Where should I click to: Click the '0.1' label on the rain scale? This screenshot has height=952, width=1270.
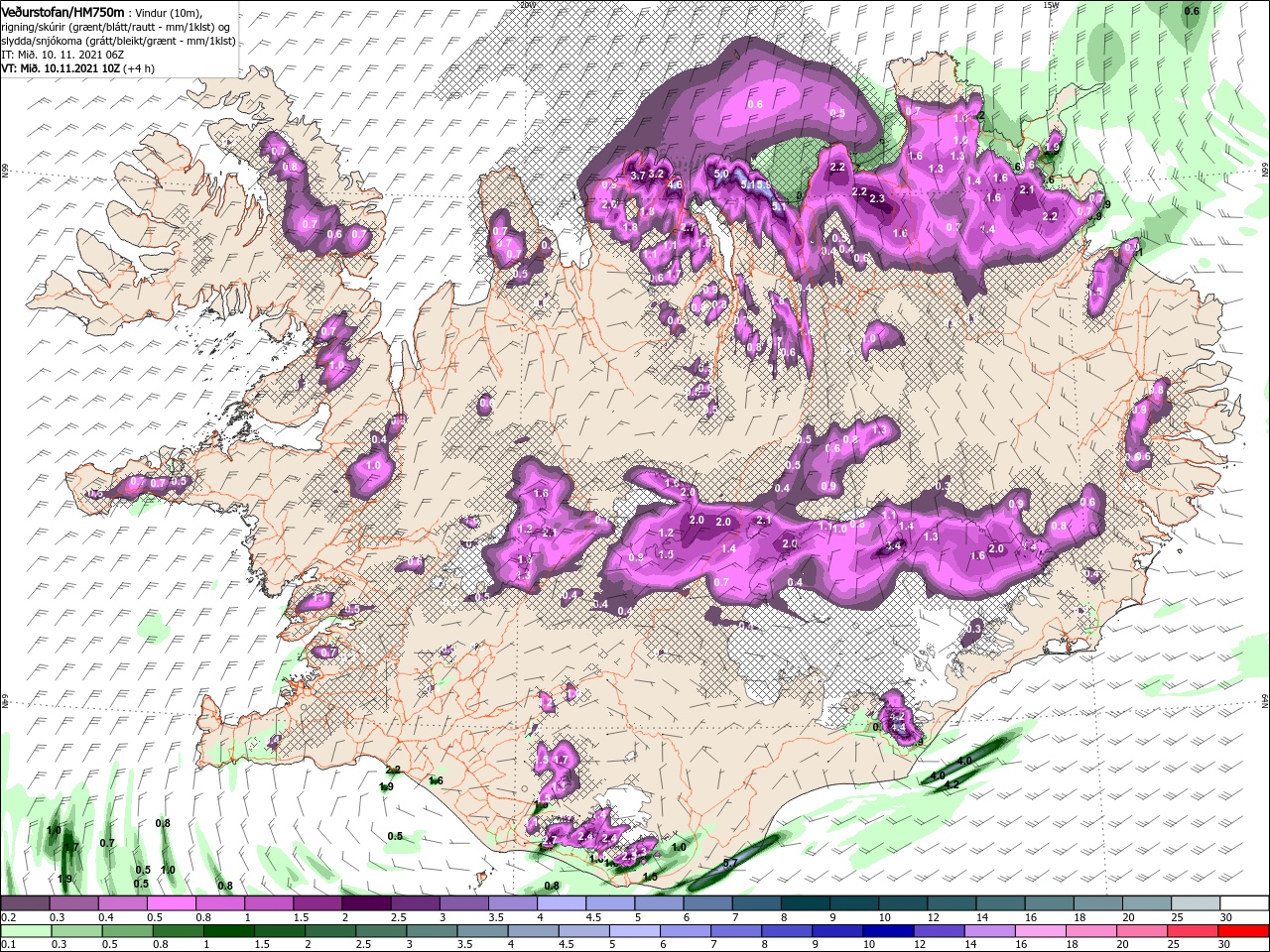pos(9,945)
